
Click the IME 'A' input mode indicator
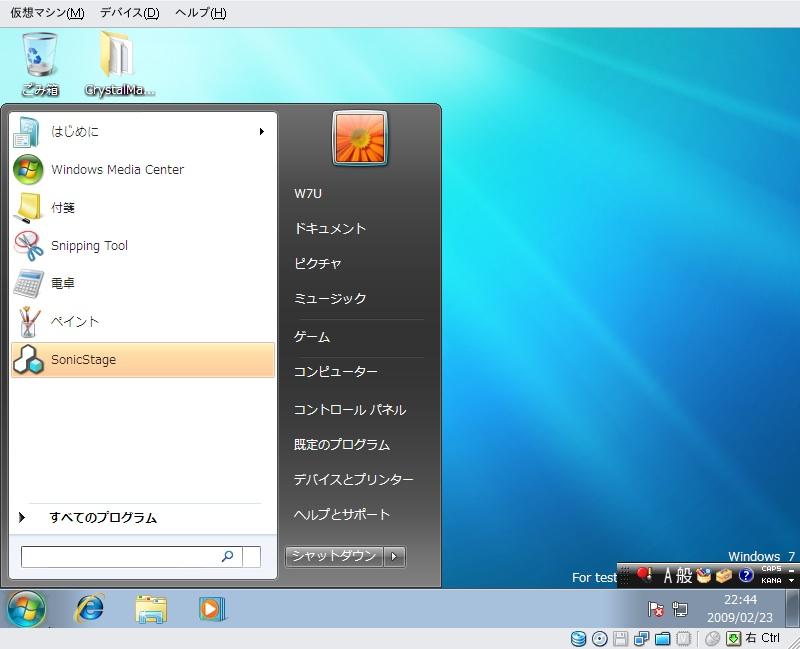[668, 576]
